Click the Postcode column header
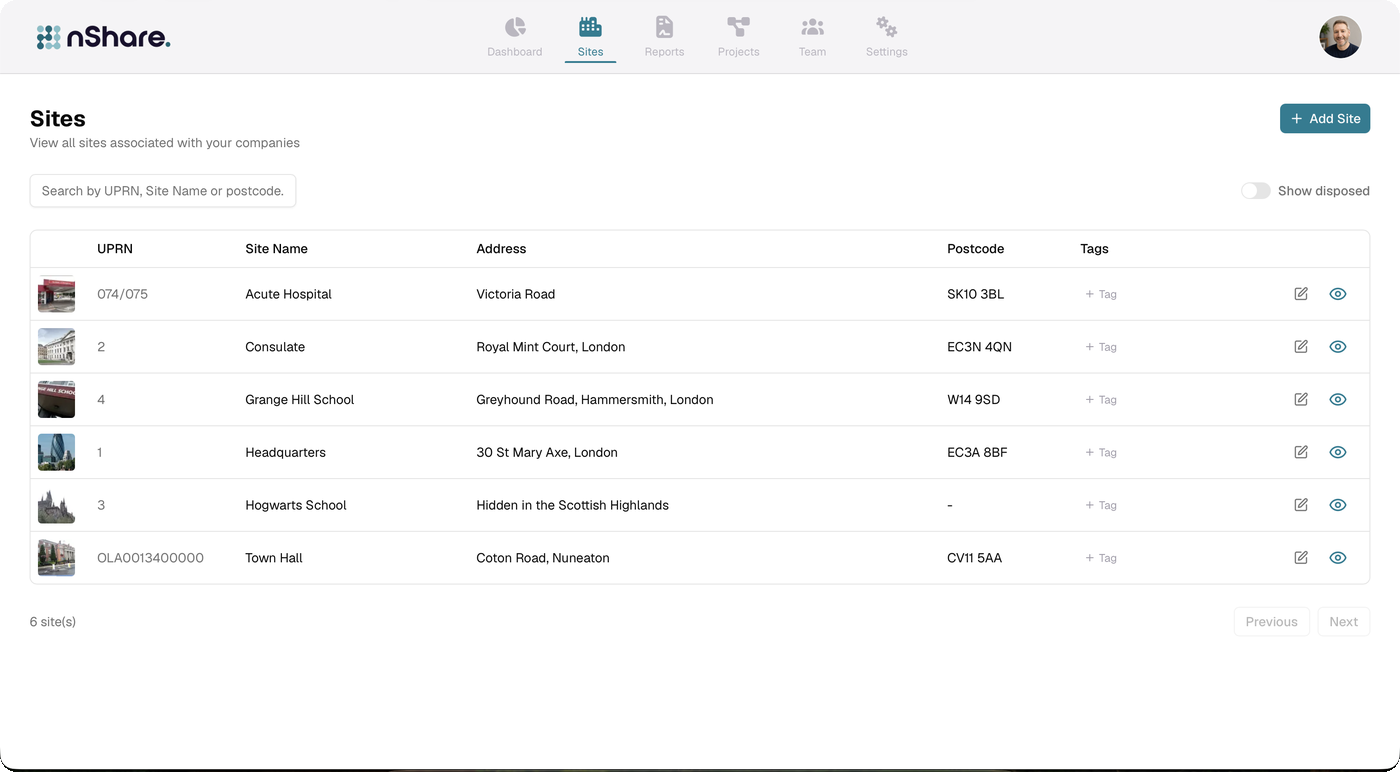Image resolution: width=1400 pixels, height=772 pixels. (975, 249)
